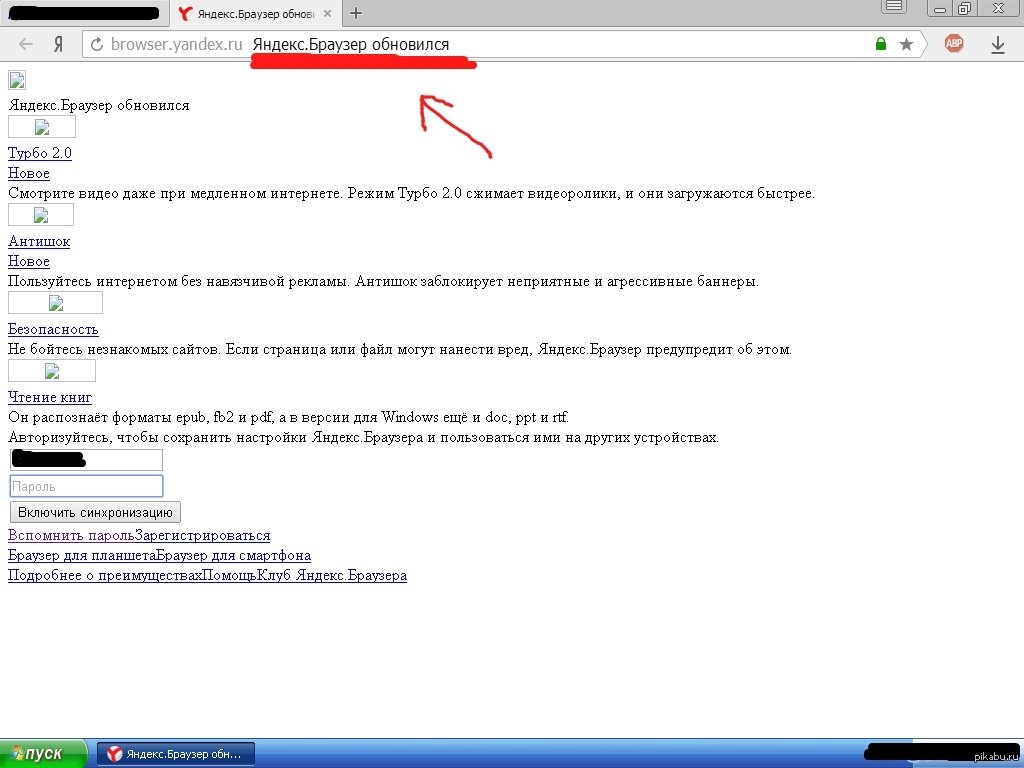Click the broken image above Антишок
The height and width of the screenshot is (768, 1024).
click(41, 215)
